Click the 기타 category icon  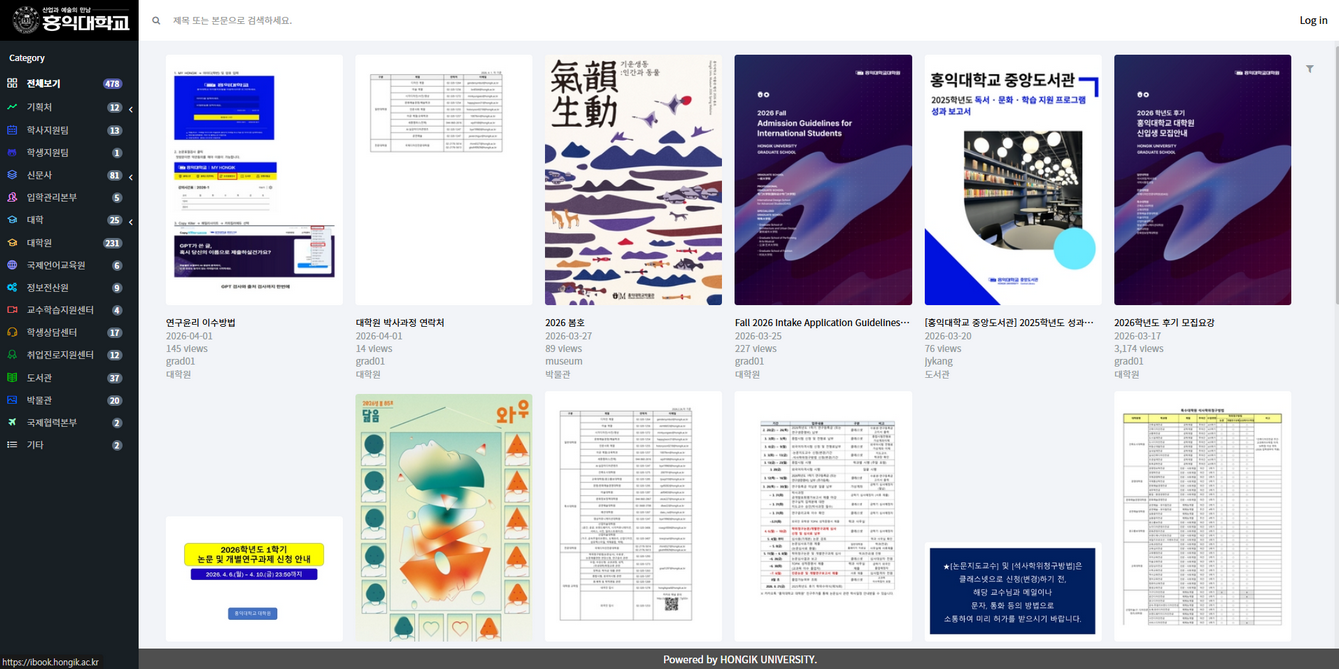[x=12, y=445]
